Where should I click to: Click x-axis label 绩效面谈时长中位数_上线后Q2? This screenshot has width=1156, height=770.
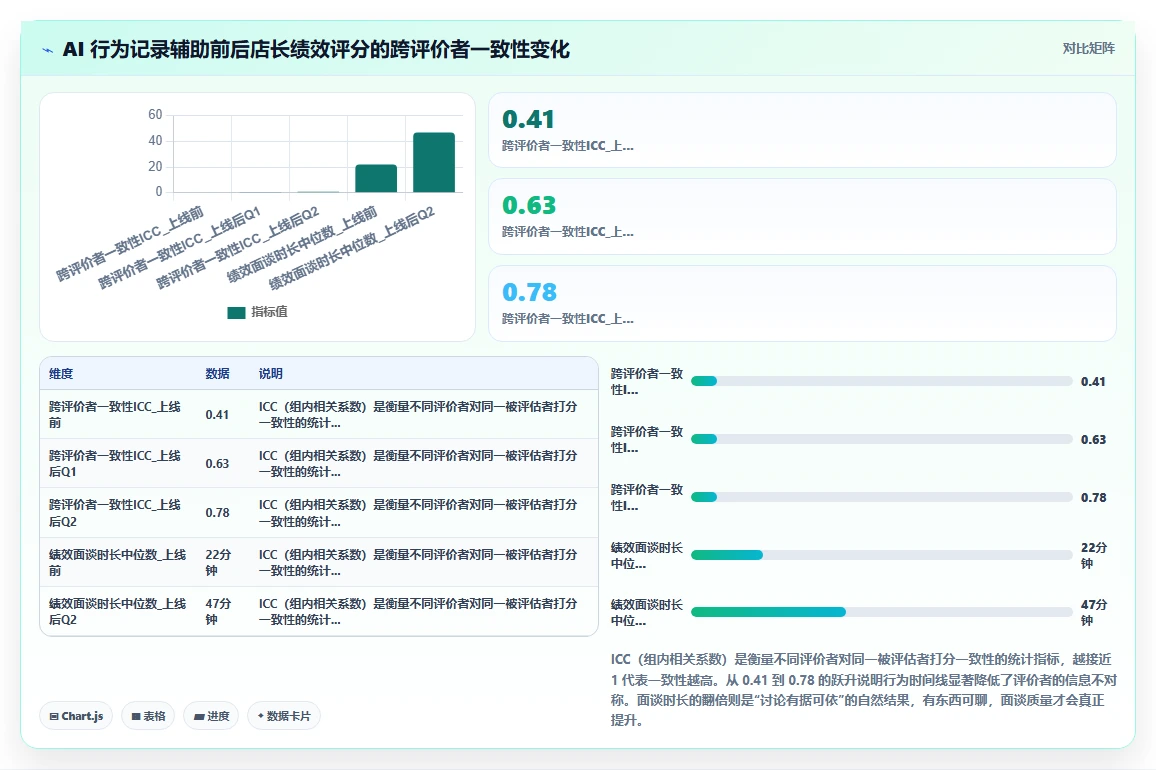pyautogui.click(x=352, y=249)
